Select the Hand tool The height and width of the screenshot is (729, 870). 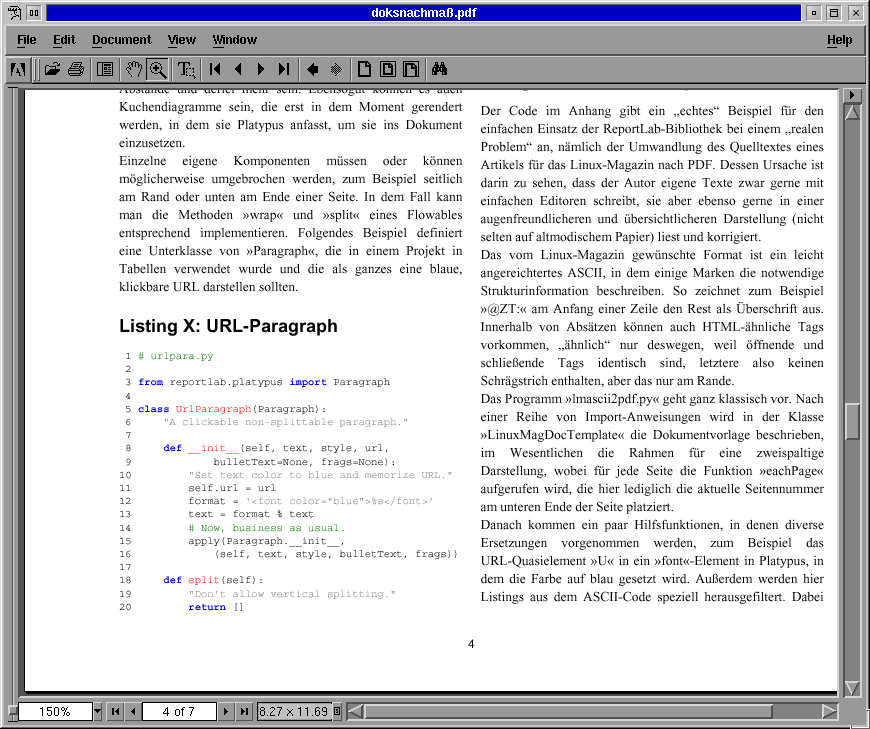134,70
